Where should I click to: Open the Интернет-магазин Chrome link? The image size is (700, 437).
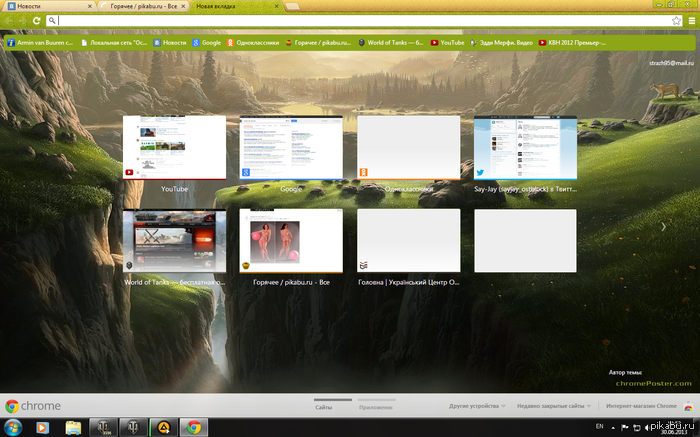(641, 406)
